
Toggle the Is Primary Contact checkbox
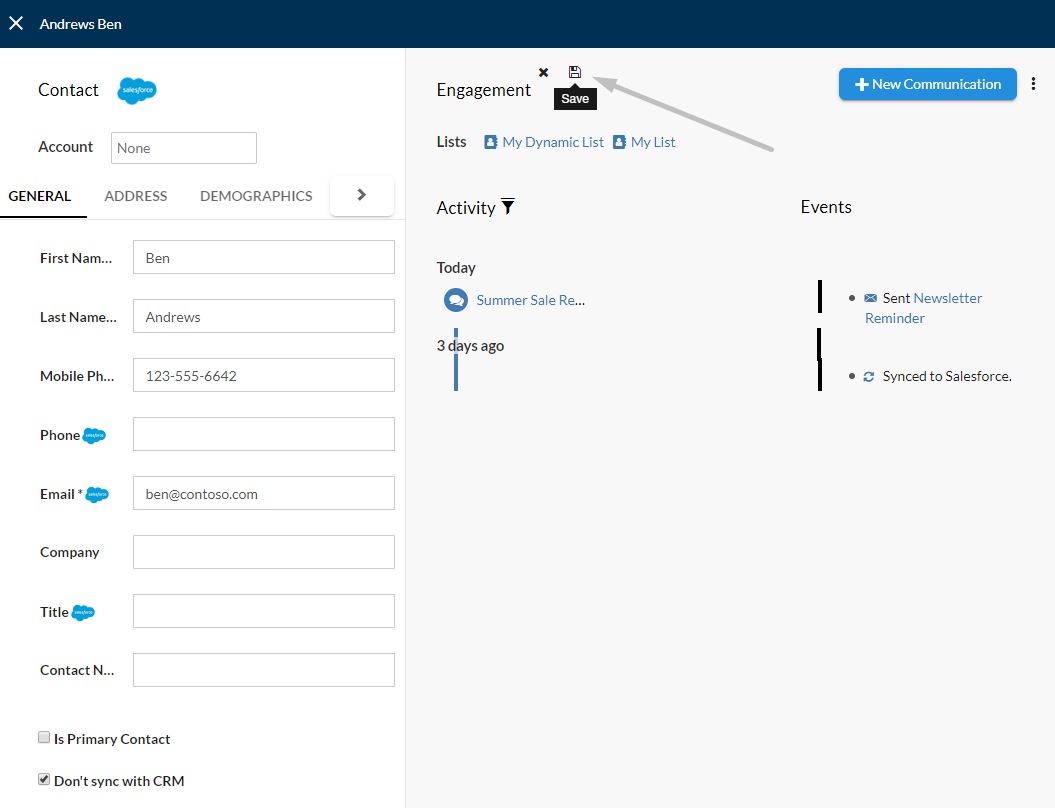(x=44, y=737)
